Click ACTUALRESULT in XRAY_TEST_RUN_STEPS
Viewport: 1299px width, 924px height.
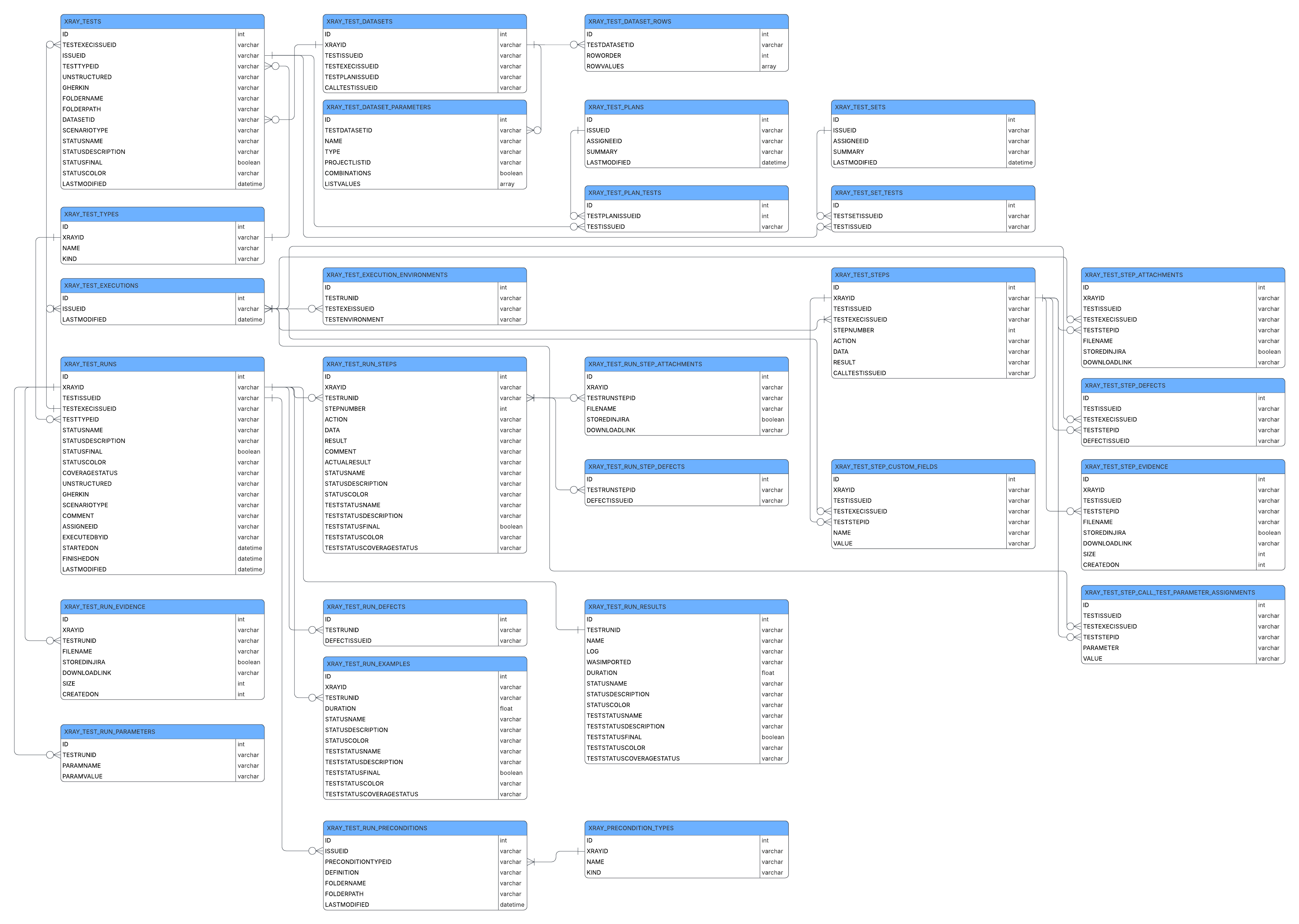[424, 462]
